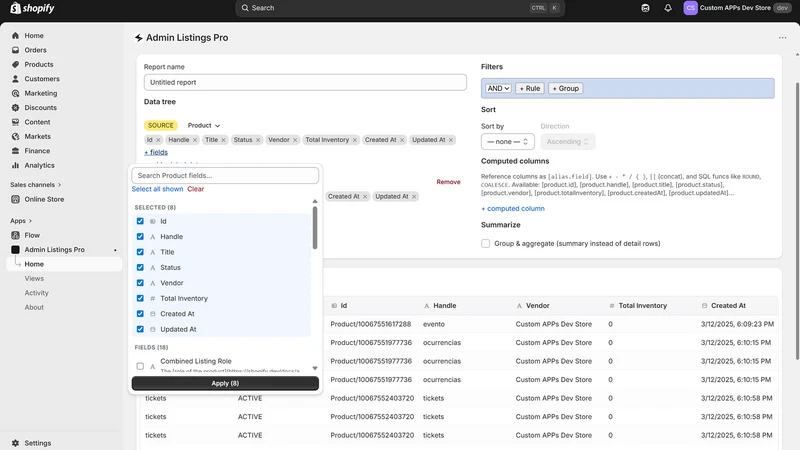
Task: Open the Sort by none dropdown
Action: pyautogui.click(x=508, y=141)
